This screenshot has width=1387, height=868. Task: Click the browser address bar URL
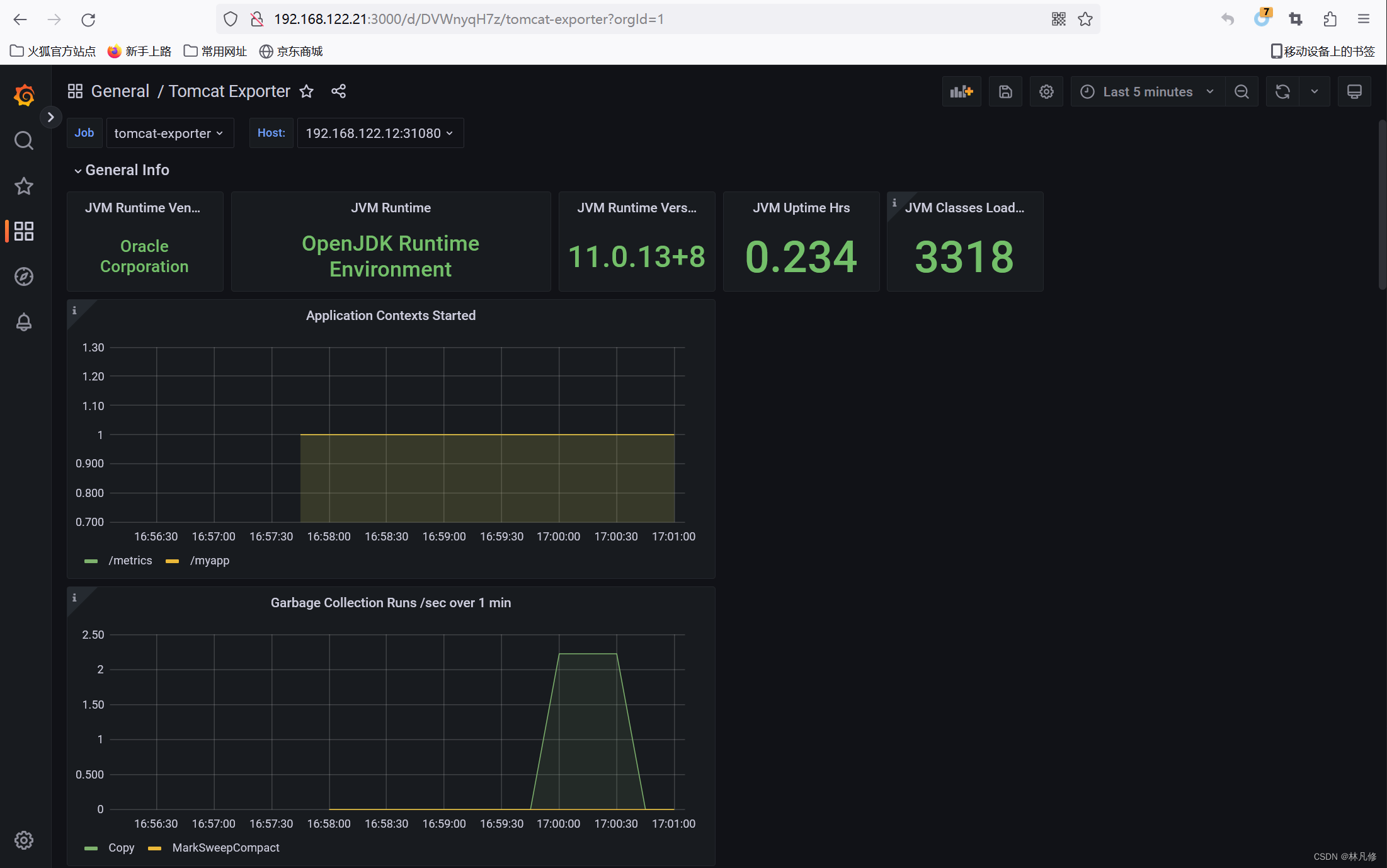pos(469,20)
